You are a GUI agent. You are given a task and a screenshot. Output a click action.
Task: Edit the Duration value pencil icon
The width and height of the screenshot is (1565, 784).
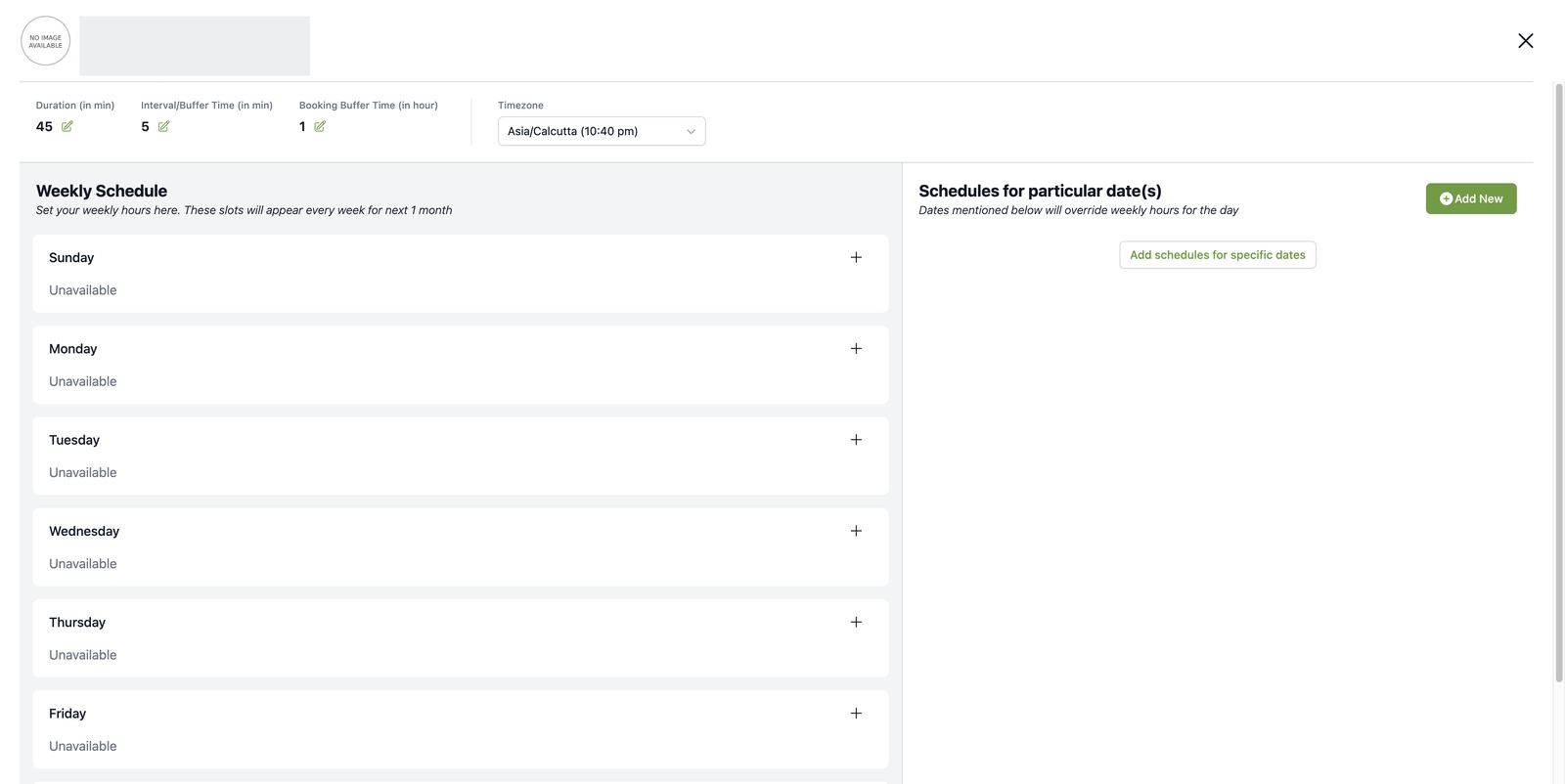click(x=67, y=126)
